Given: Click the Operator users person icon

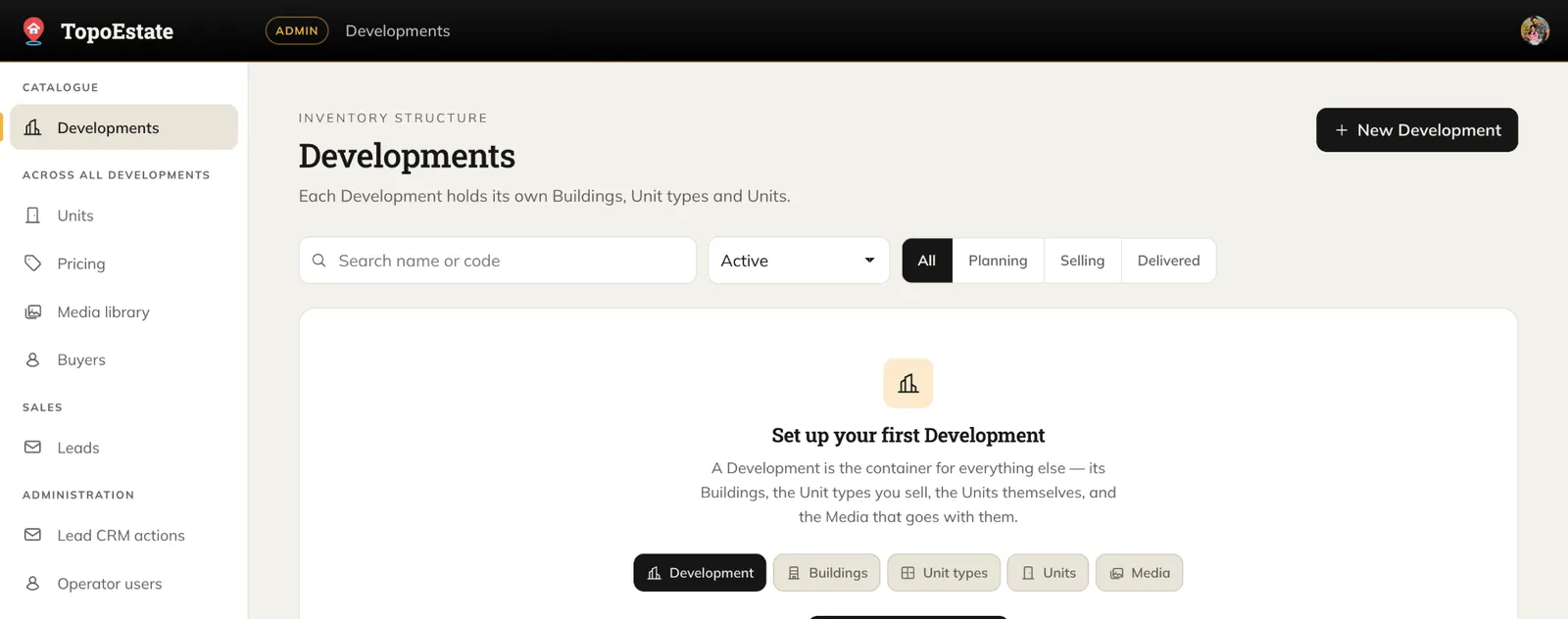Looking at the screenshot, I should [x=32, y=583].
